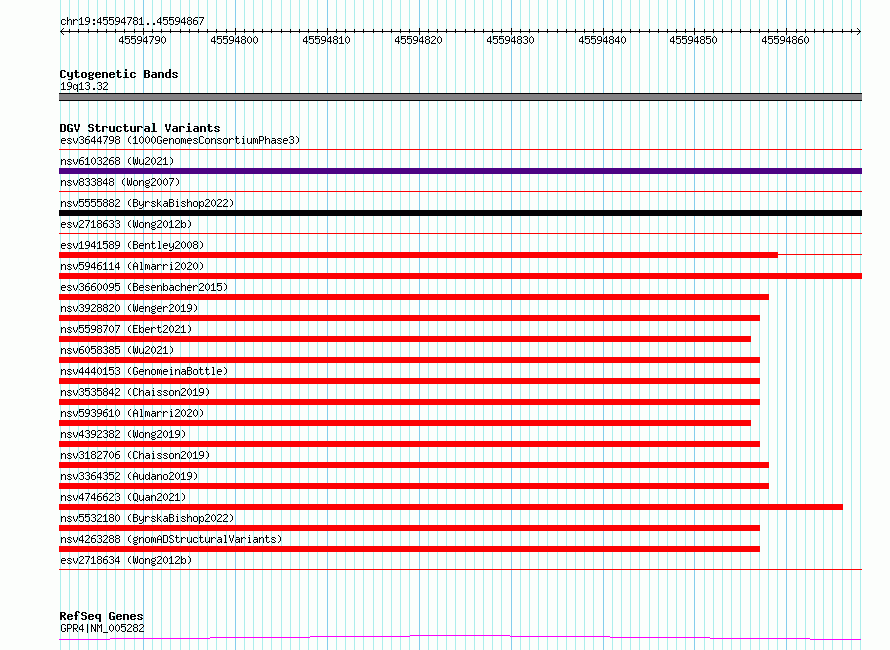Click the red nsv4440153 variant bar

[x=409, y=381]
